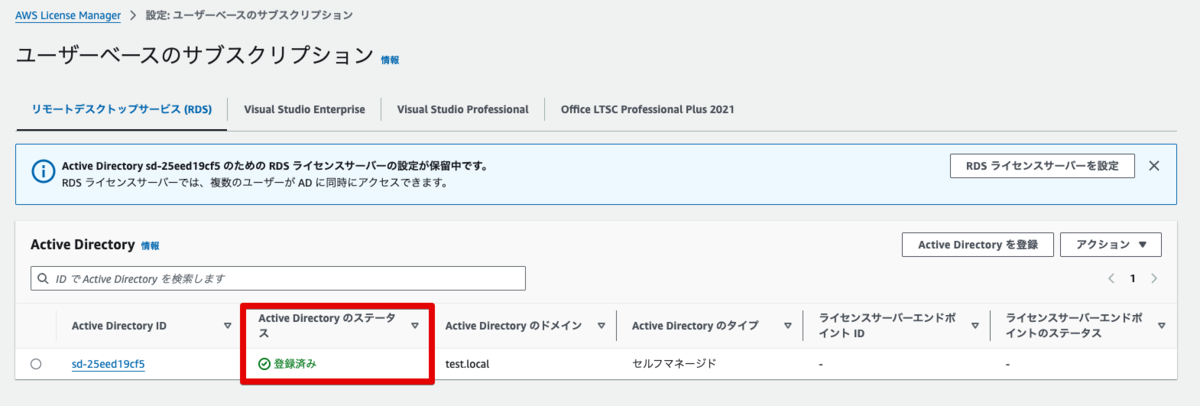
Task: Click the breadcrumb separator chevron
Action: point(133,16)
